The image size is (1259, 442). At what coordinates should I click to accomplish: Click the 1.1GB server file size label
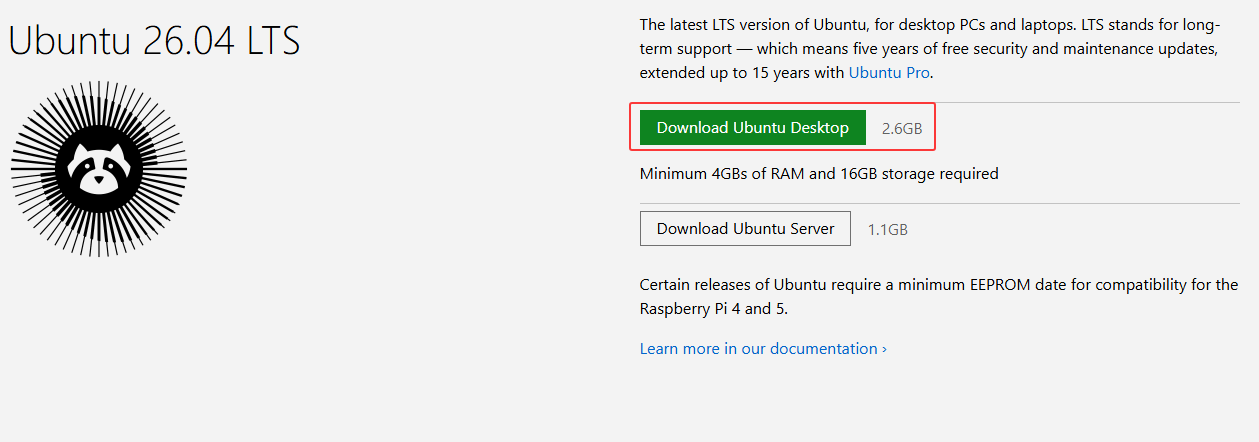click(x=888, y=229)
